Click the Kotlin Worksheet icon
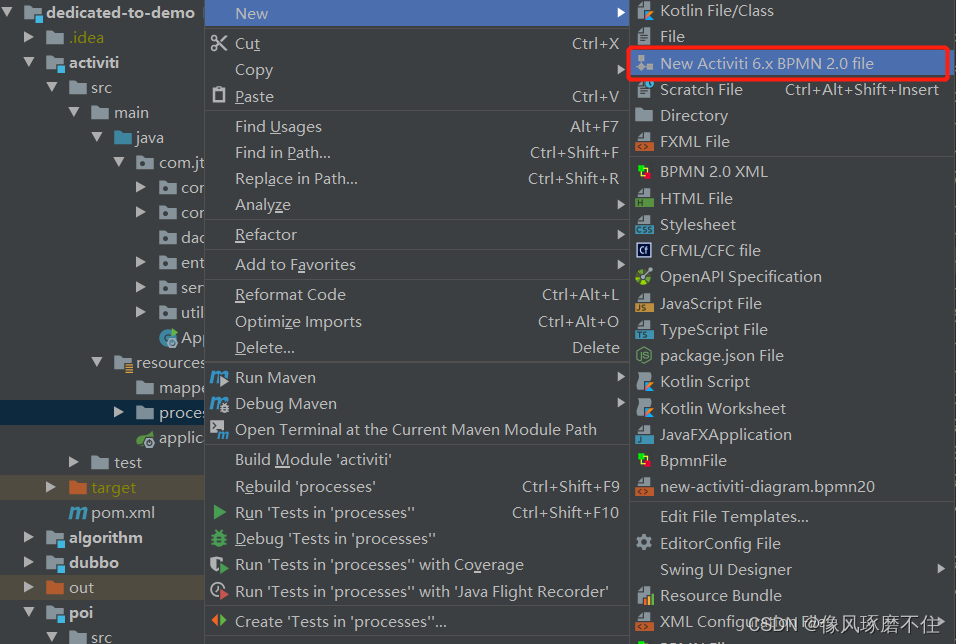Viewport: 956px width, 644px height. [x=644, y=408]
